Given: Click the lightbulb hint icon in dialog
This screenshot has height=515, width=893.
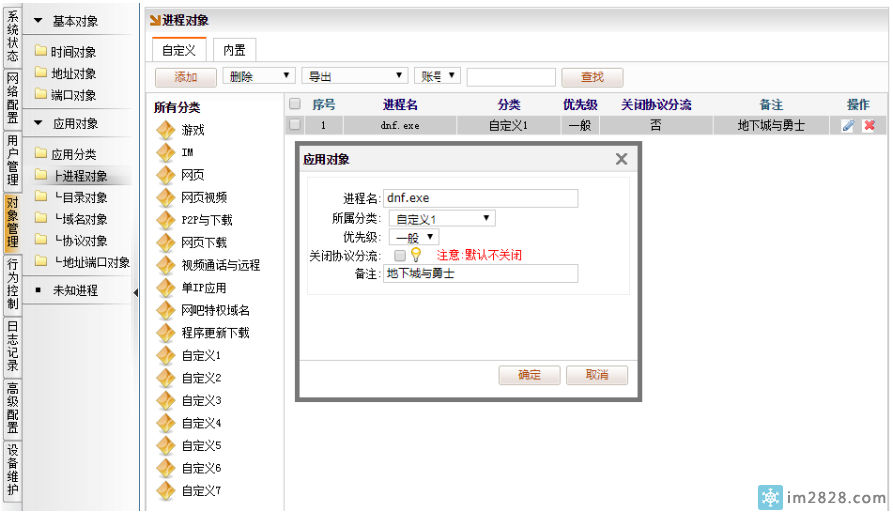Looking at the screenshot, I should (416, 255).
